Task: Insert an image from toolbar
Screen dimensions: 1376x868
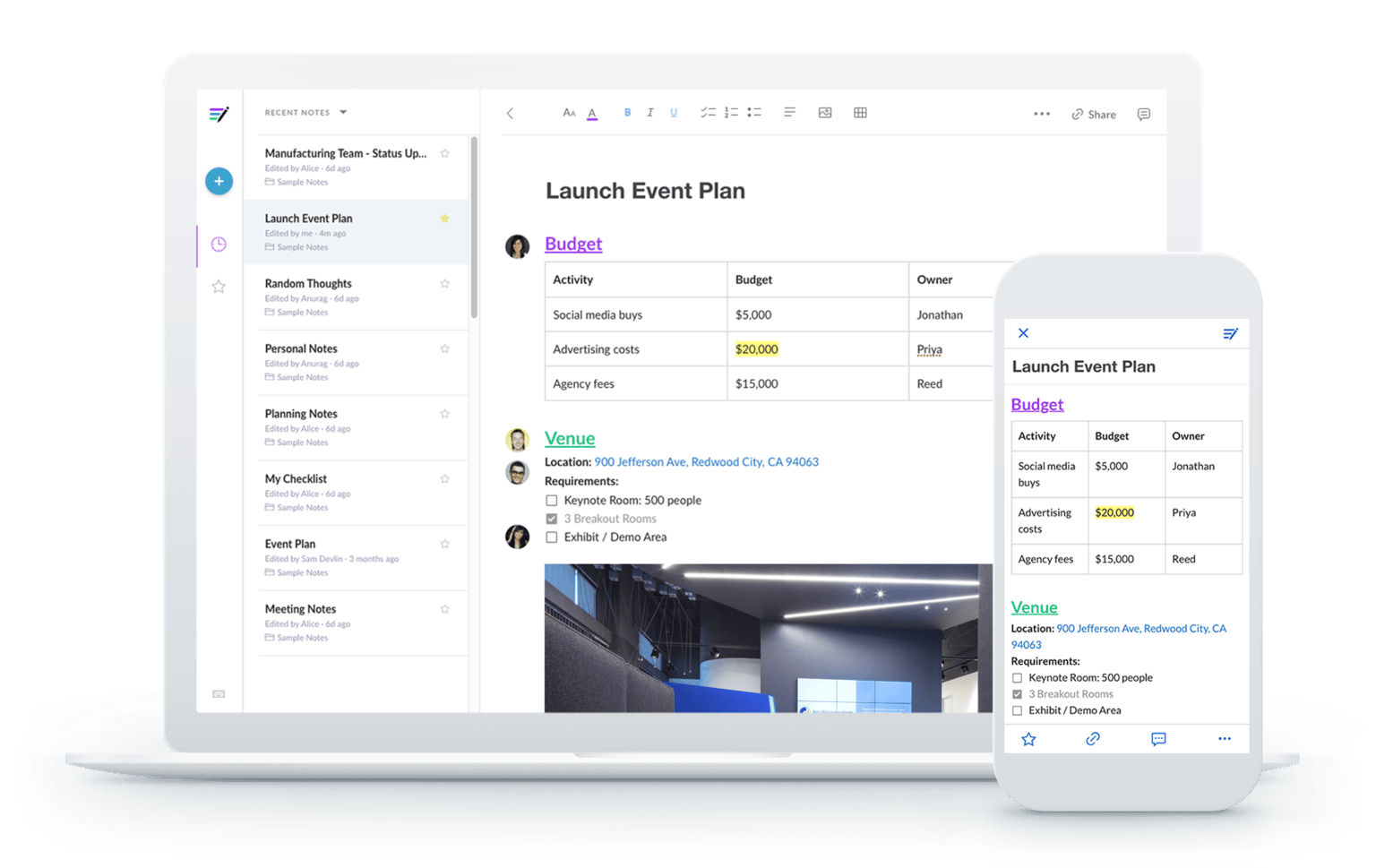Action: tap(825, 113)
